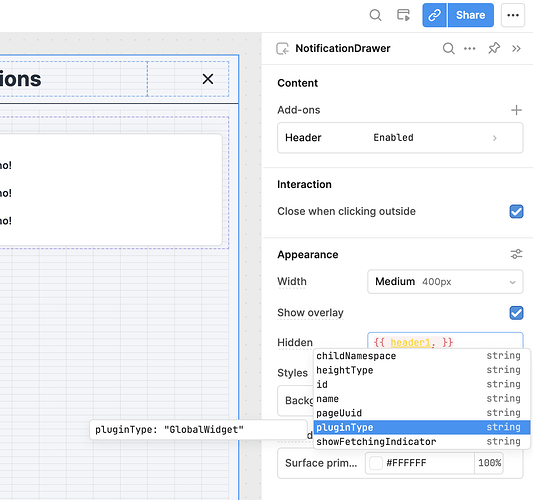Rename the NotificationDrawer component title
This screenshot has width=533, height=500.
[343, 49]
